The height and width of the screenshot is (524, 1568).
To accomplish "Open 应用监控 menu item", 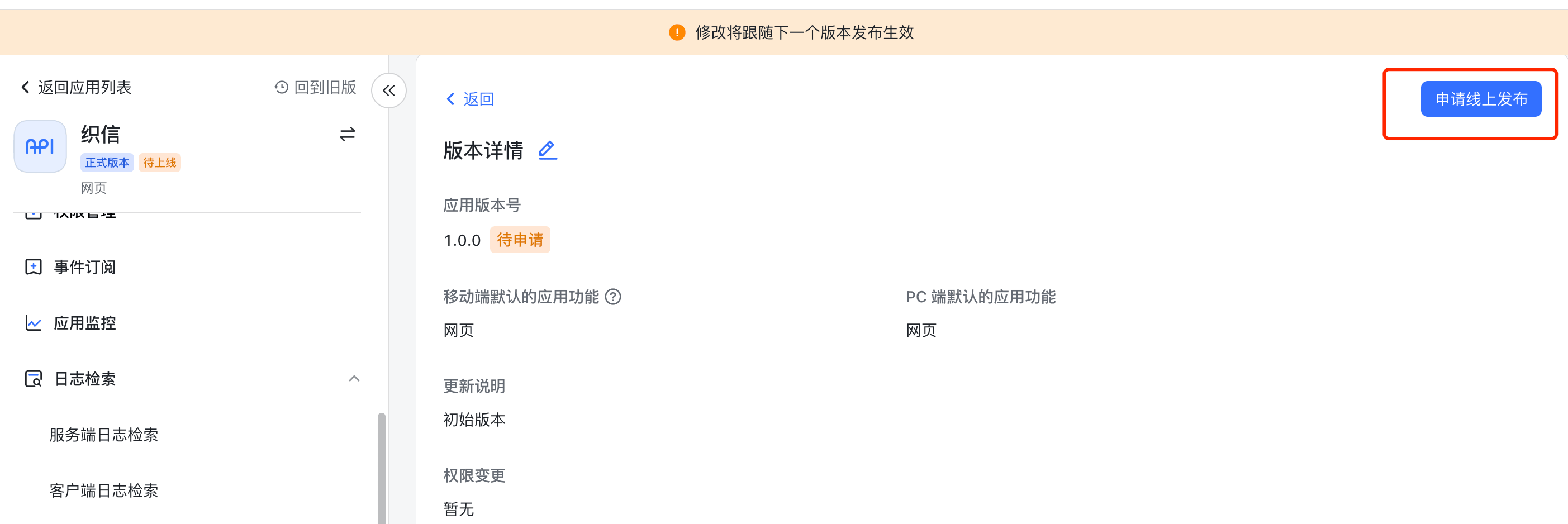I will [84, 323].
